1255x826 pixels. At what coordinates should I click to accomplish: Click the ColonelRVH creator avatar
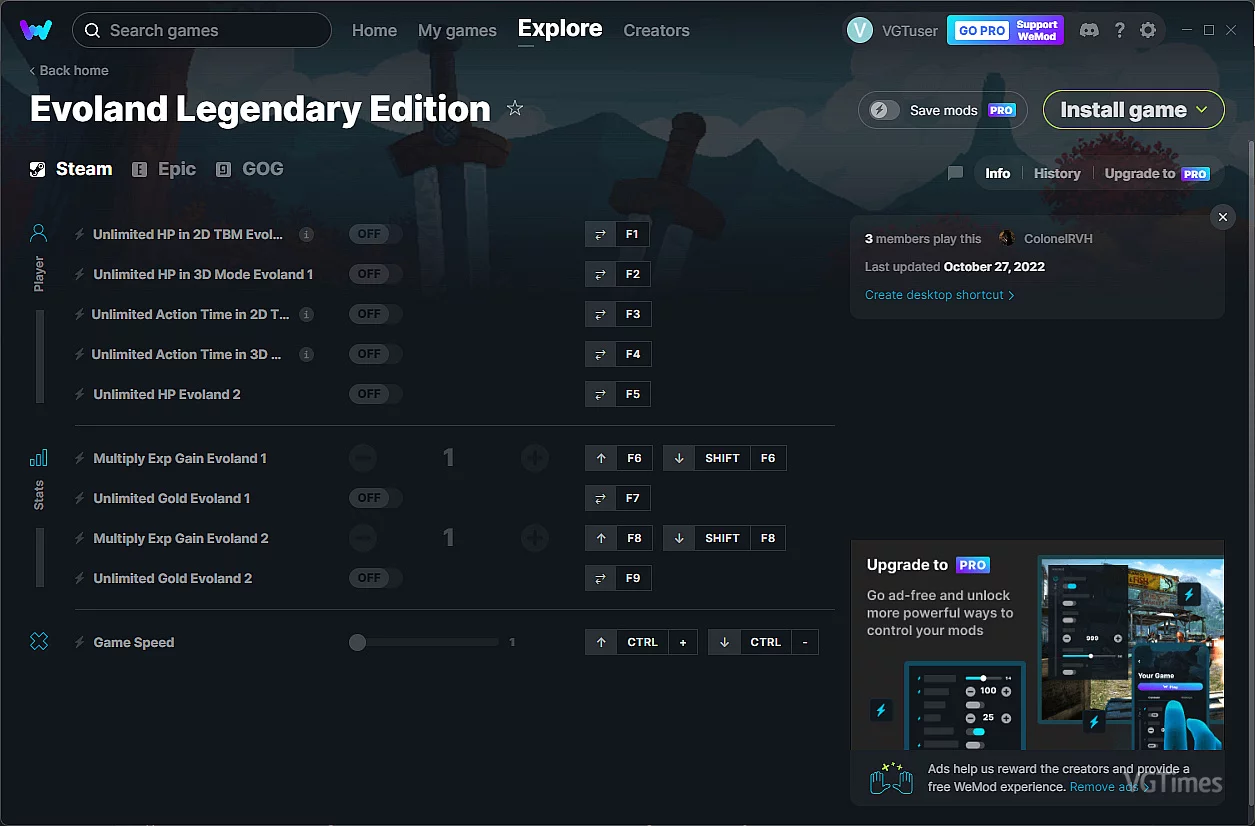[x=1006, y=239]
